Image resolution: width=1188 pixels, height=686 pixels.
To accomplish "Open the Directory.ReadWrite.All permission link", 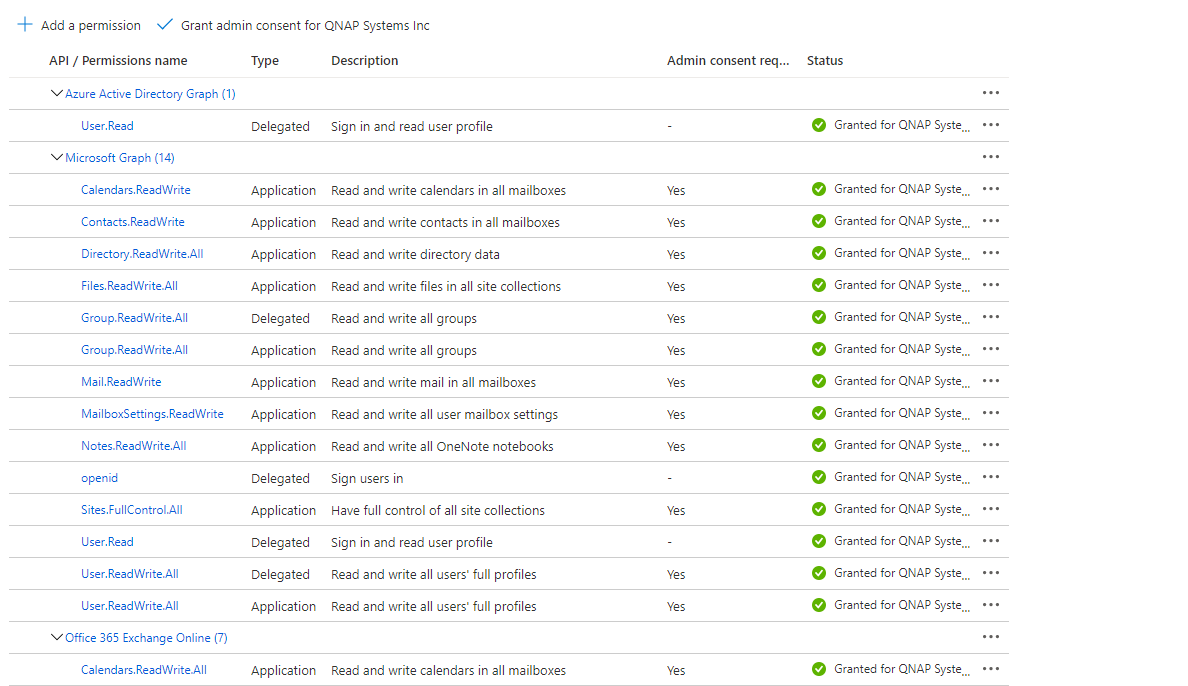I will [x=142, y=254].
